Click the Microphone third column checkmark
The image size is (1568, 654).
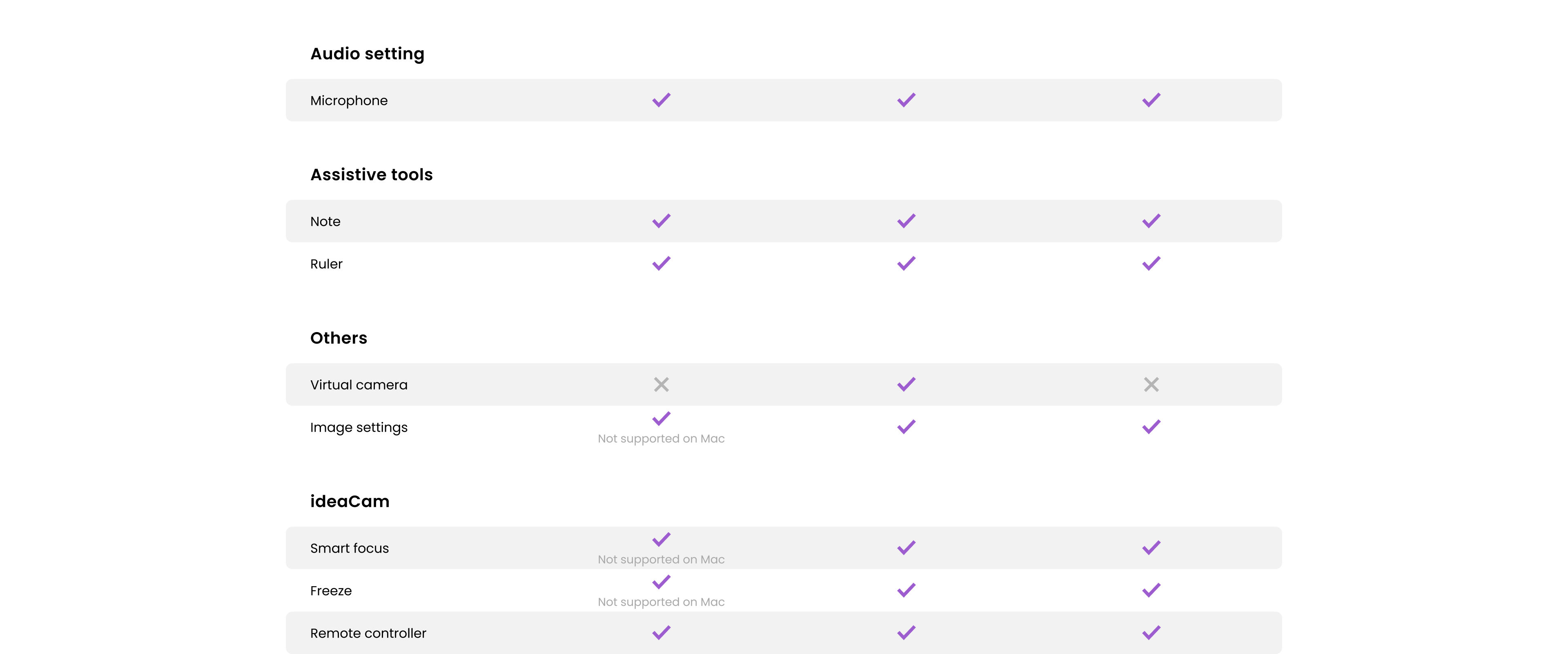tap(1151, 100)
